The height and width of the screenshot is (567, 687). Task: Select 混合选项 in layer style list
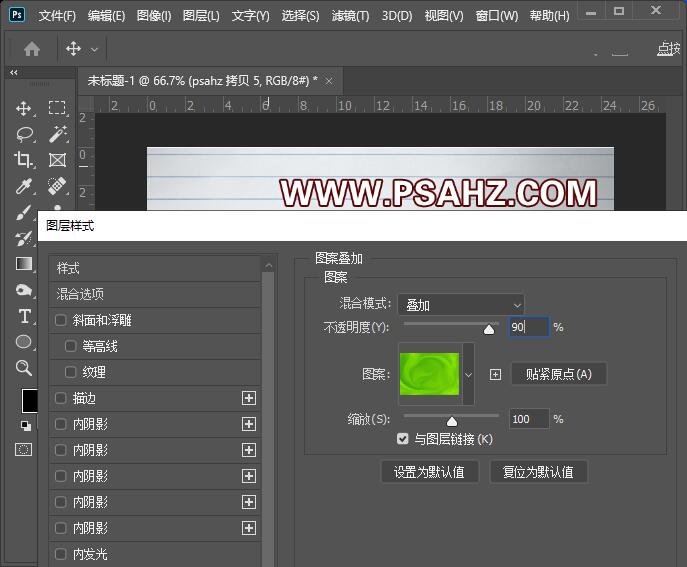point(156,294)
